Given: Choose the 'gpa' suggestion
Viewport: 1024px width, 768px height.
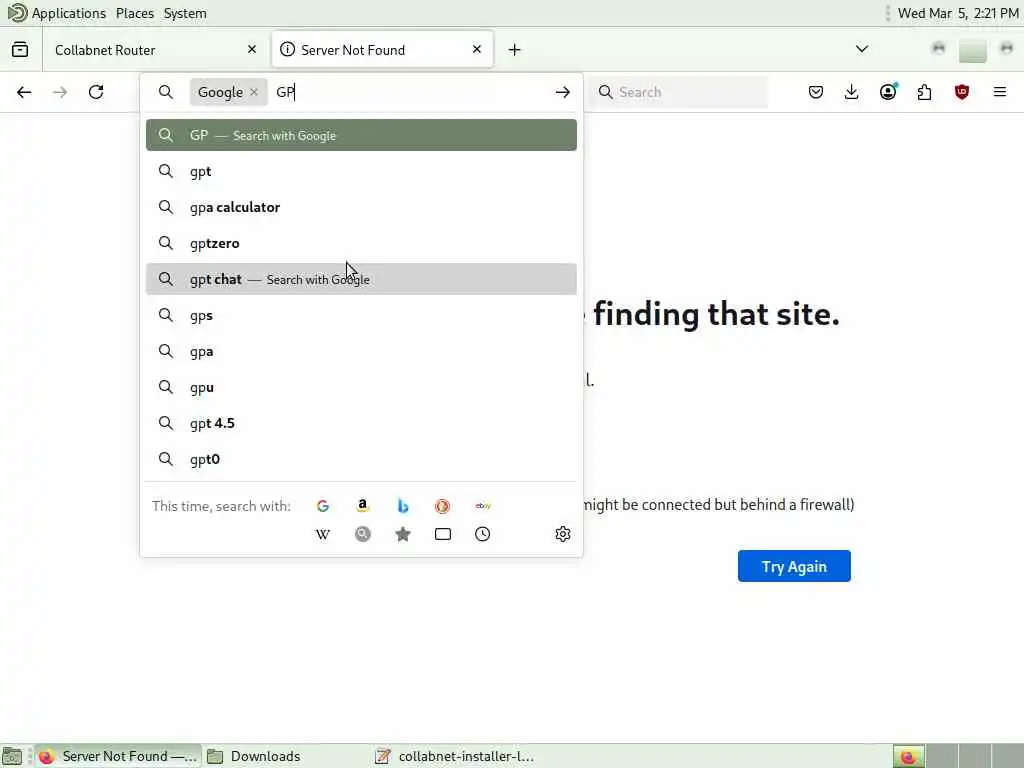Looking at the screenshot, I should pyautogui.click(x=361, y=351).
